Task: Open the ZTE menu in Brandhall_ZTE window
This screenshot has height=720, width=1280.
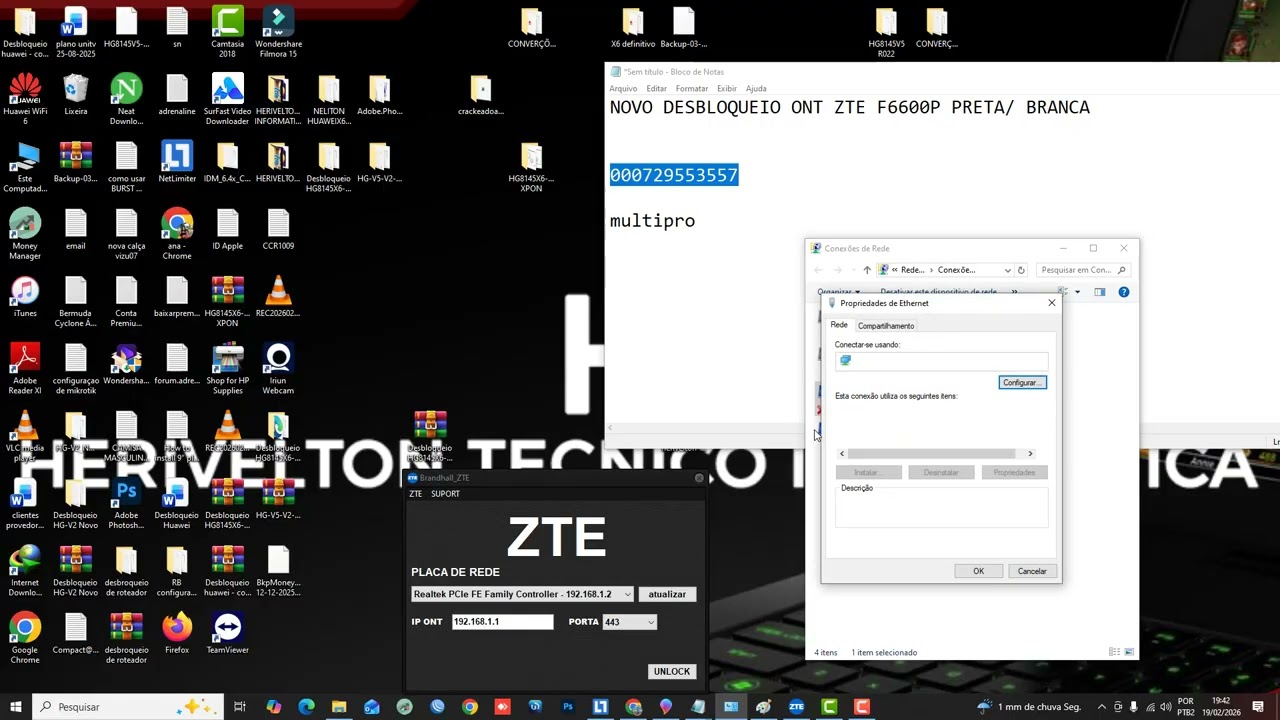Action: pos(415,494)
